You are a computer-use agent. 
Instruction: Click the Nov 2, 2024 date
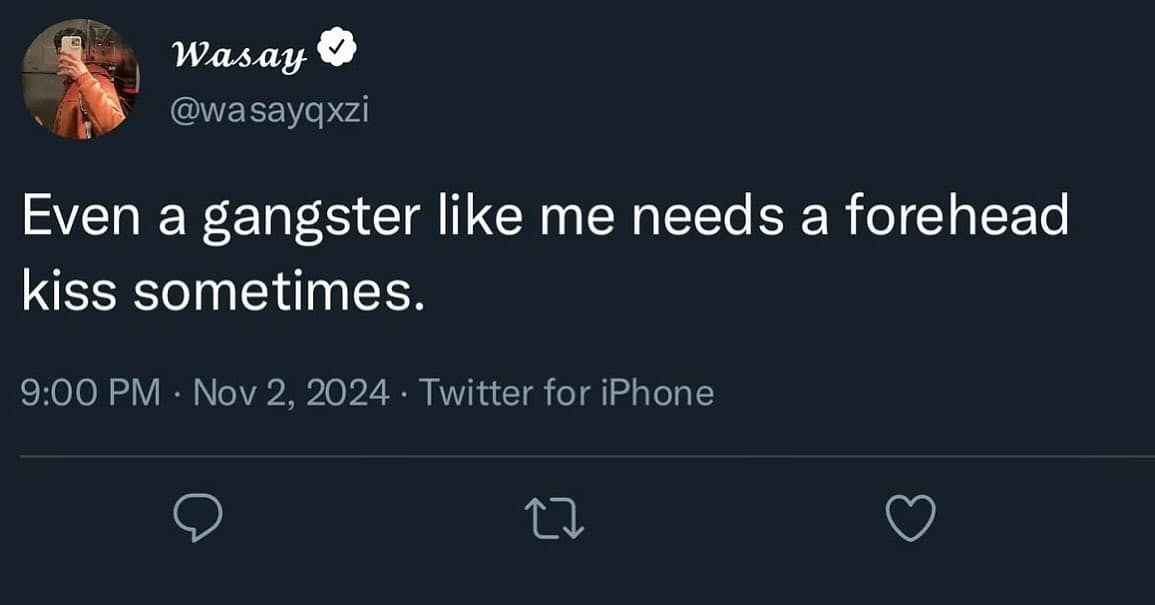288,392
